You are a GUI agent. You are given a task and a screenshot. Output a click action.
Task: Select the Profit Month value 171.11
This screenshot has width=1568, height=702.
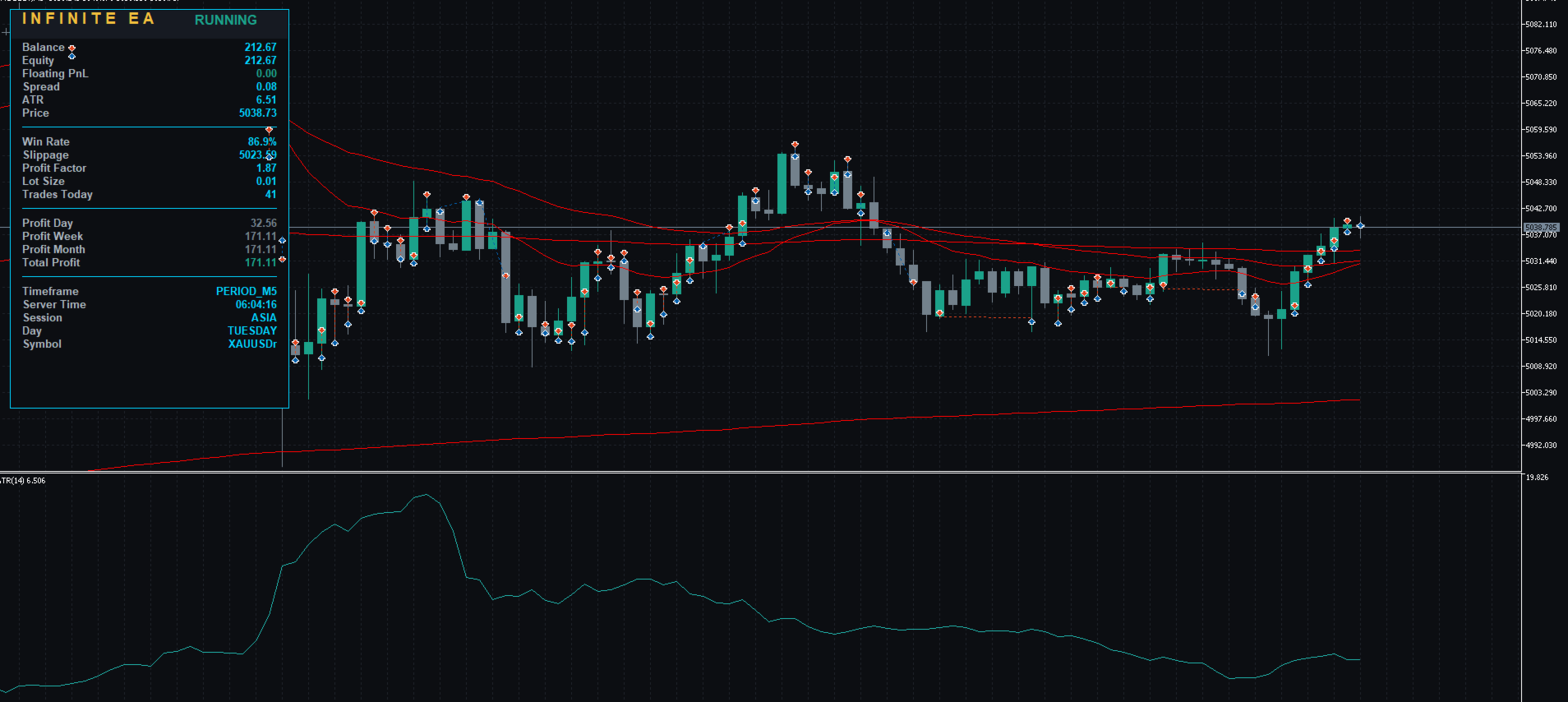(261, 250)
